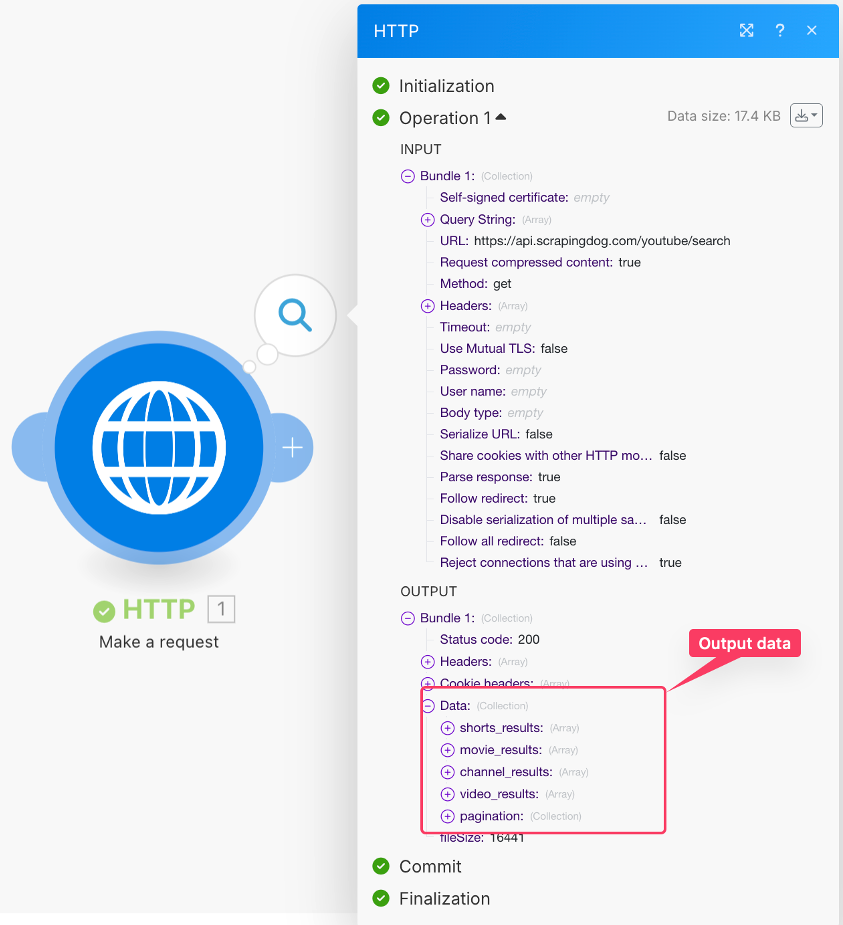Click the Reject connections row
The width and height of the screenshot is (843, 925).
tap(560, 563)
